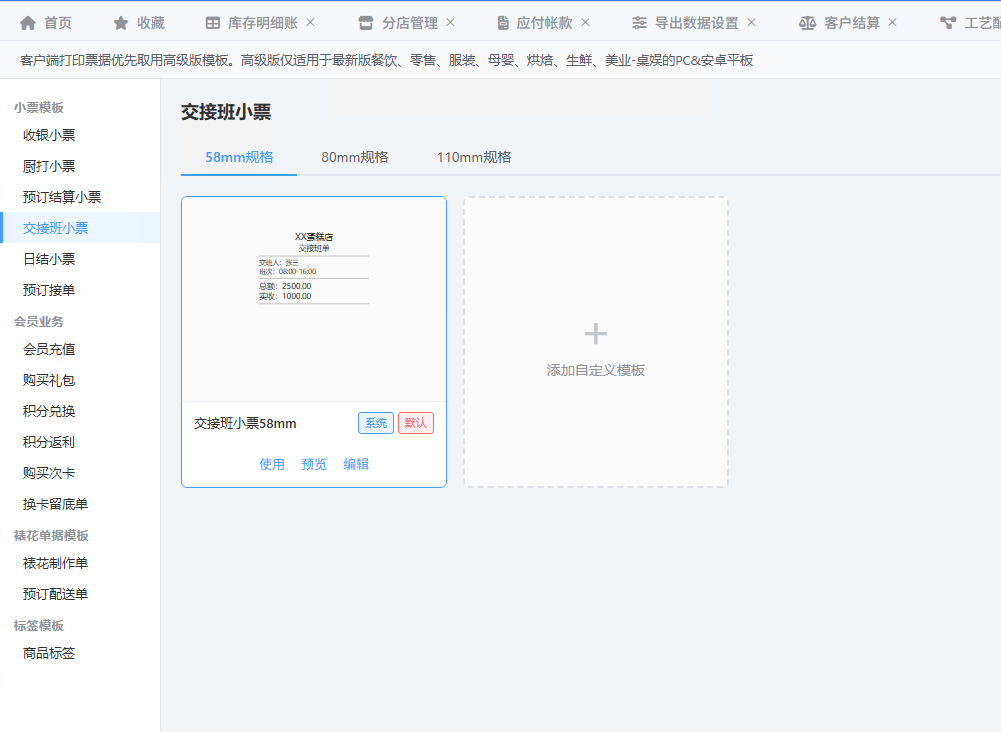
Task: Select the 58mm规格 tab
Action: pyautogui.click(x=239, y=157)
